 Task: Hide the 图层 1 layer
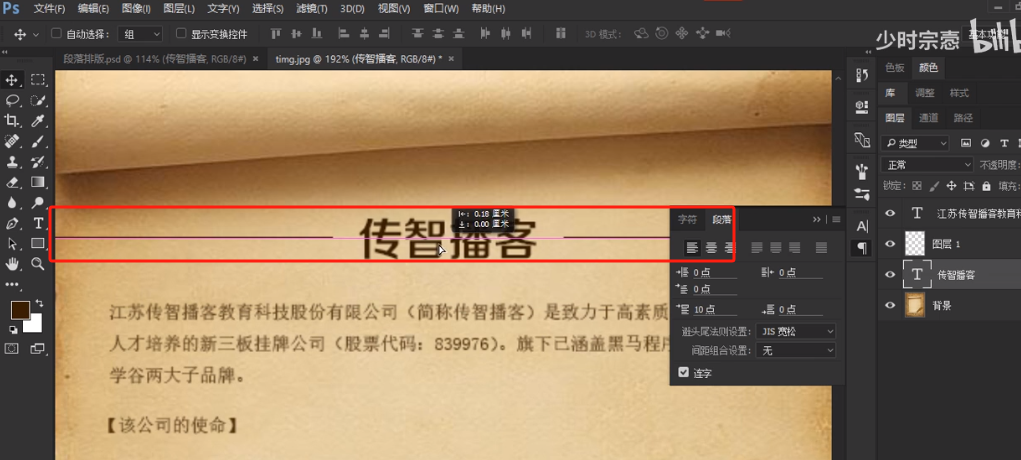(890, 244)
